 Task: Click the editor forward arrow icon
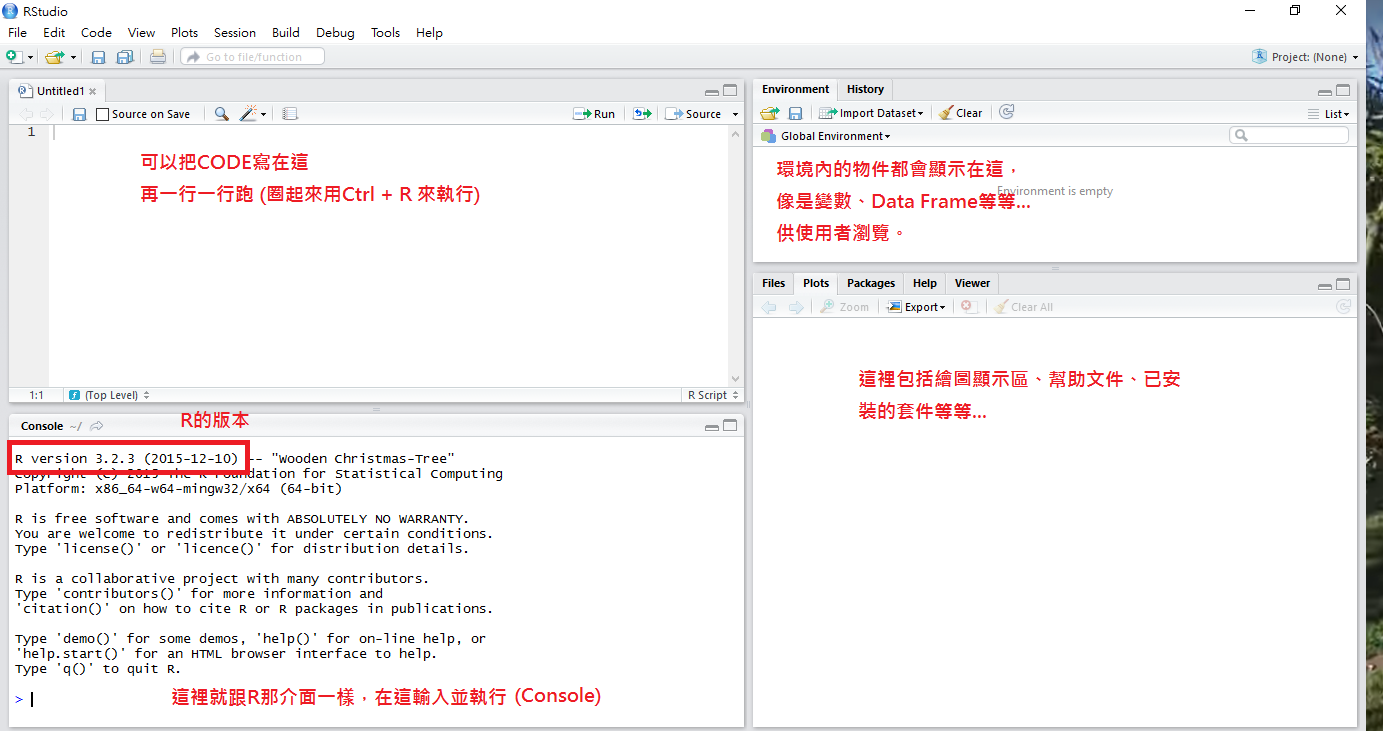46,114
